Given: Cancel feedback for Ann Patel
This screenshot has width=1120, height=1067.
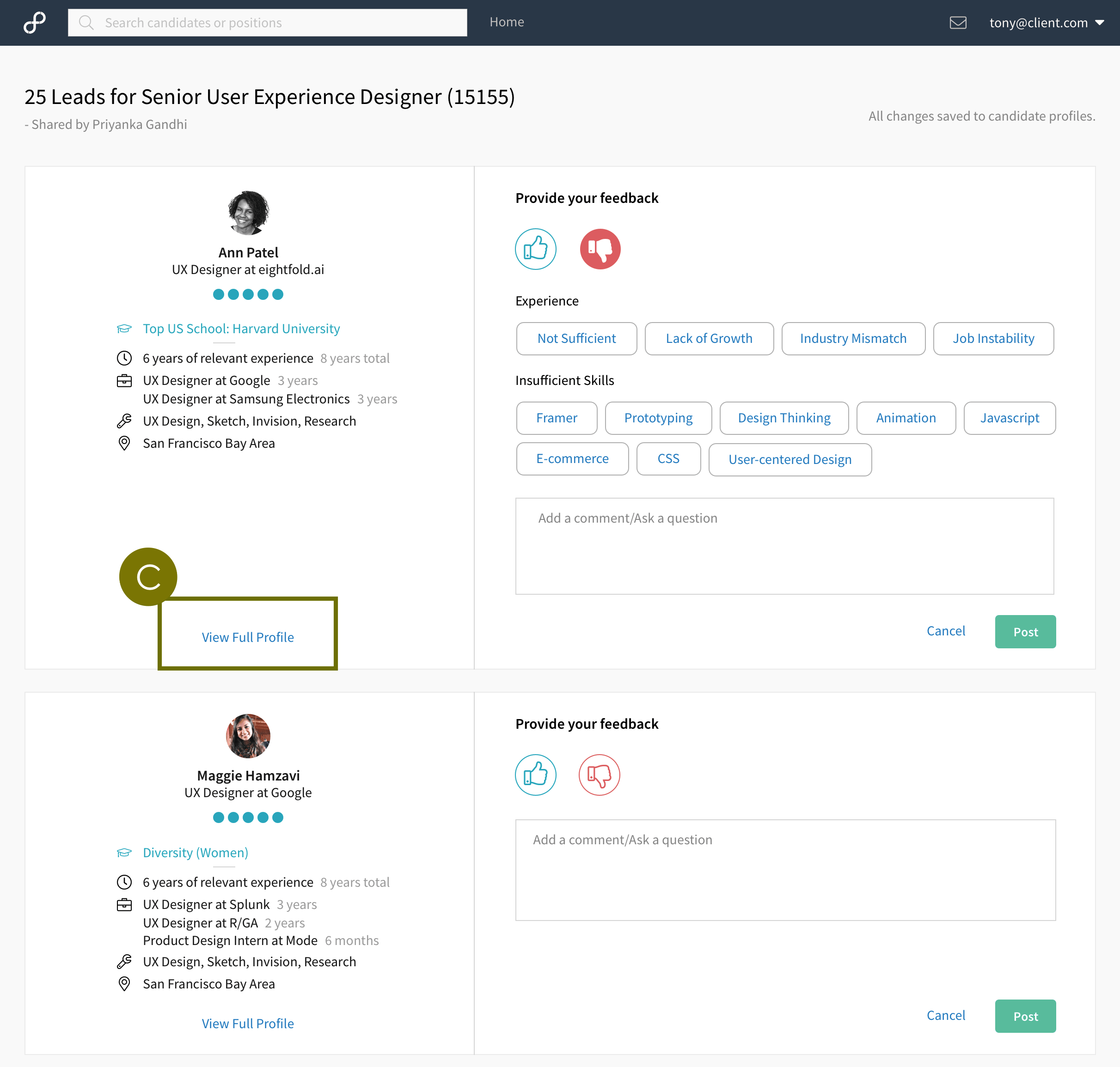Looking at the screenshot, I should pos(946,631).
